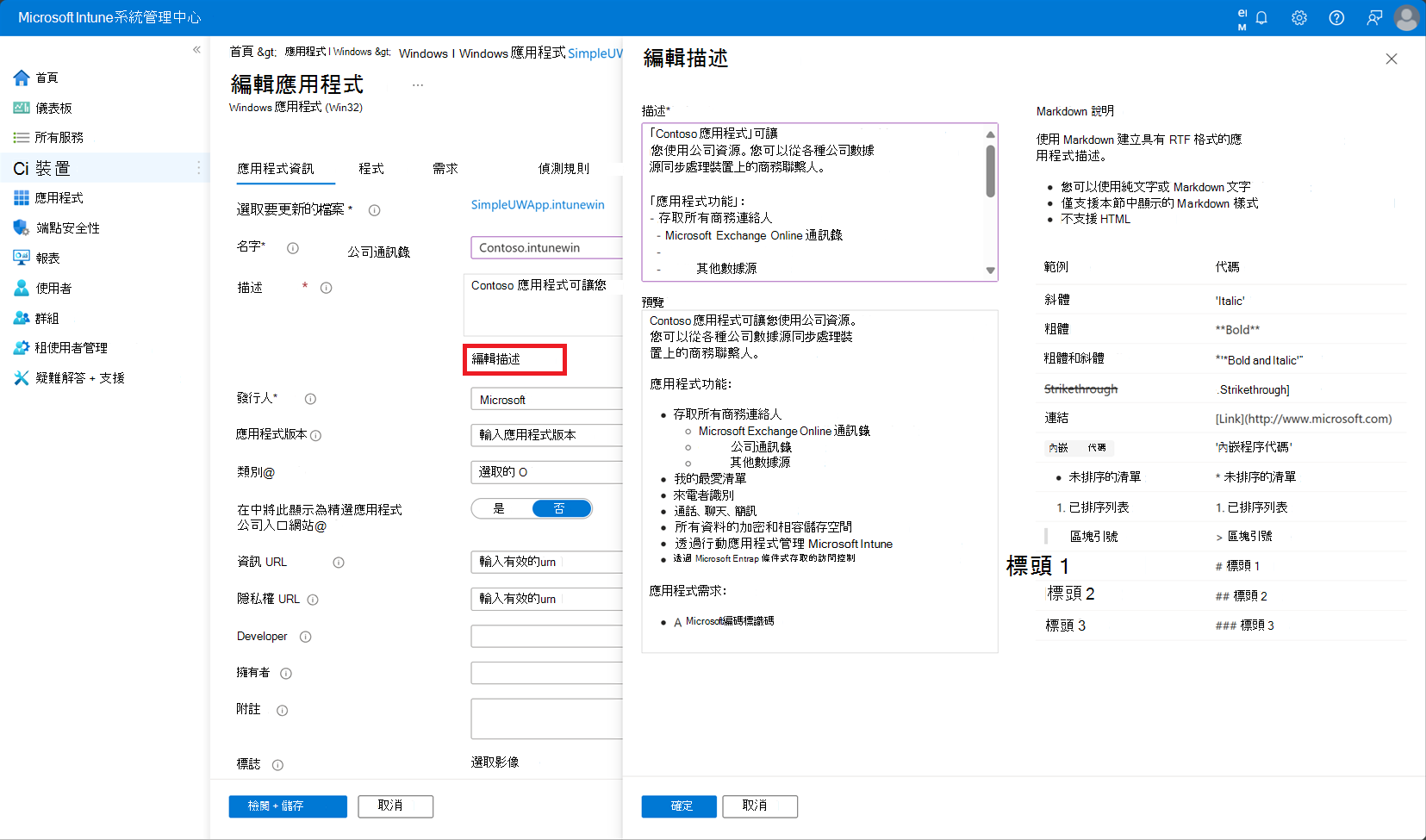Open 使用者 users icon
1426x840 pixels.
[x=22, y=289]
